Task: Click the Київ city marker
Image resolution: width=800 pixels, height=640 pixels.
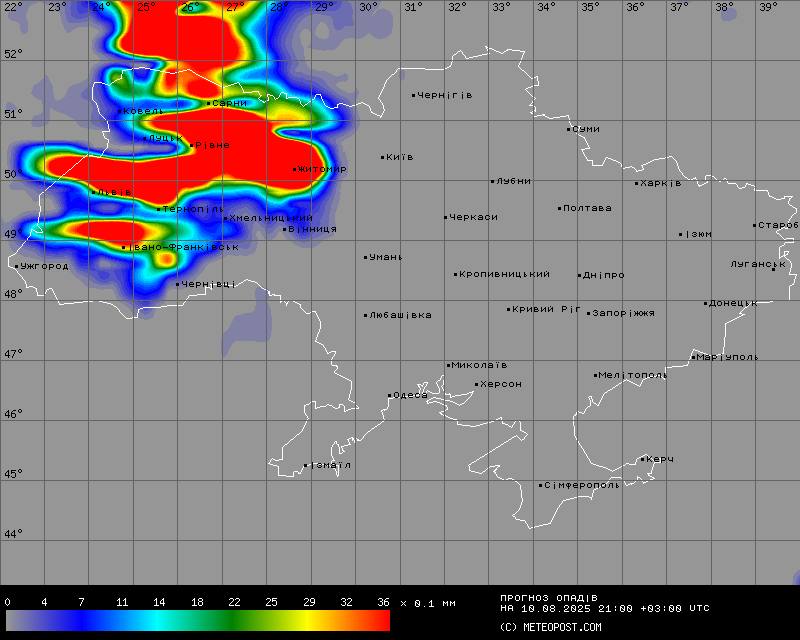Action: click(x=383, y=157)
